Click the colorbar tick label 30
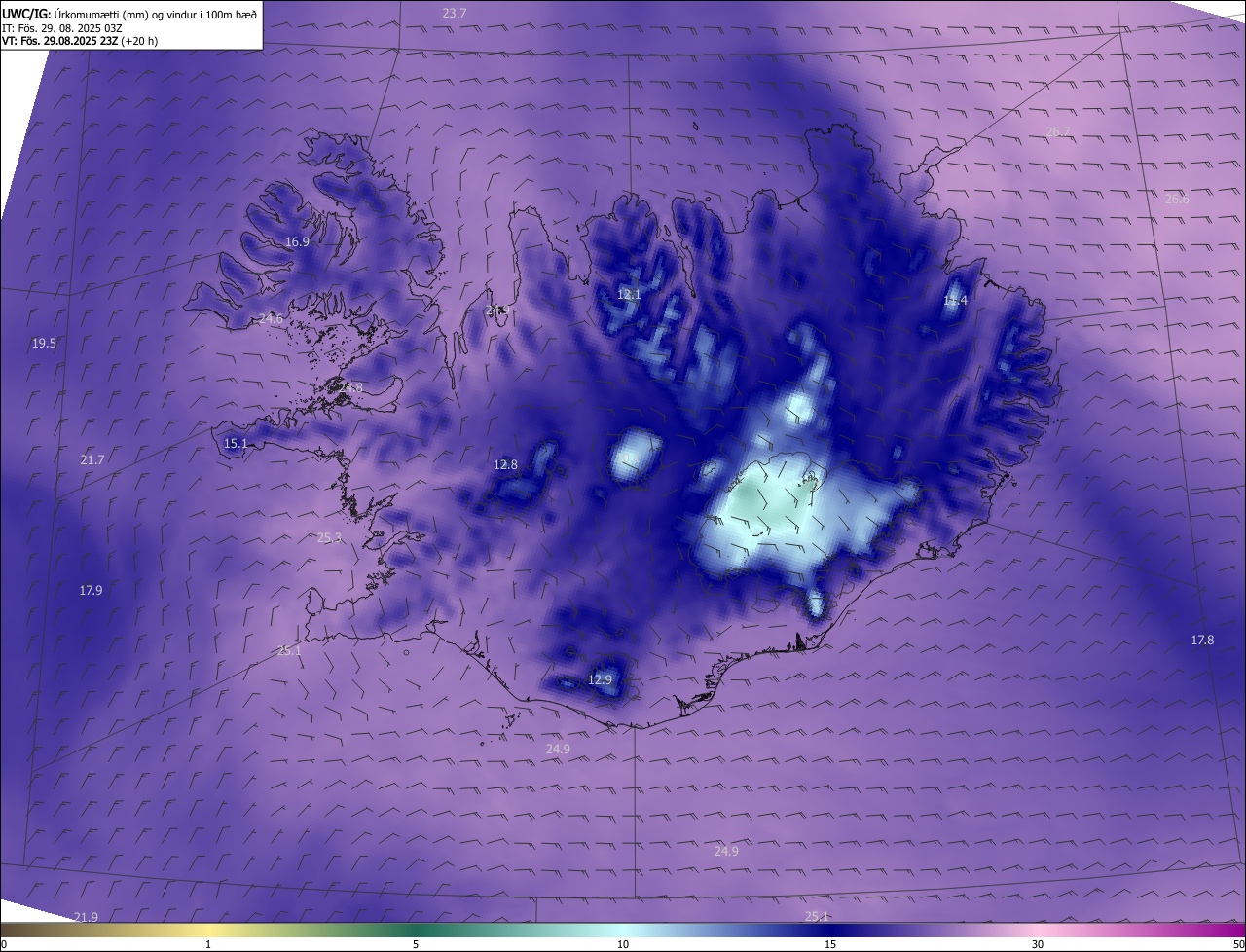This screenshot has width=1246, height=952. pos(1038,944)
